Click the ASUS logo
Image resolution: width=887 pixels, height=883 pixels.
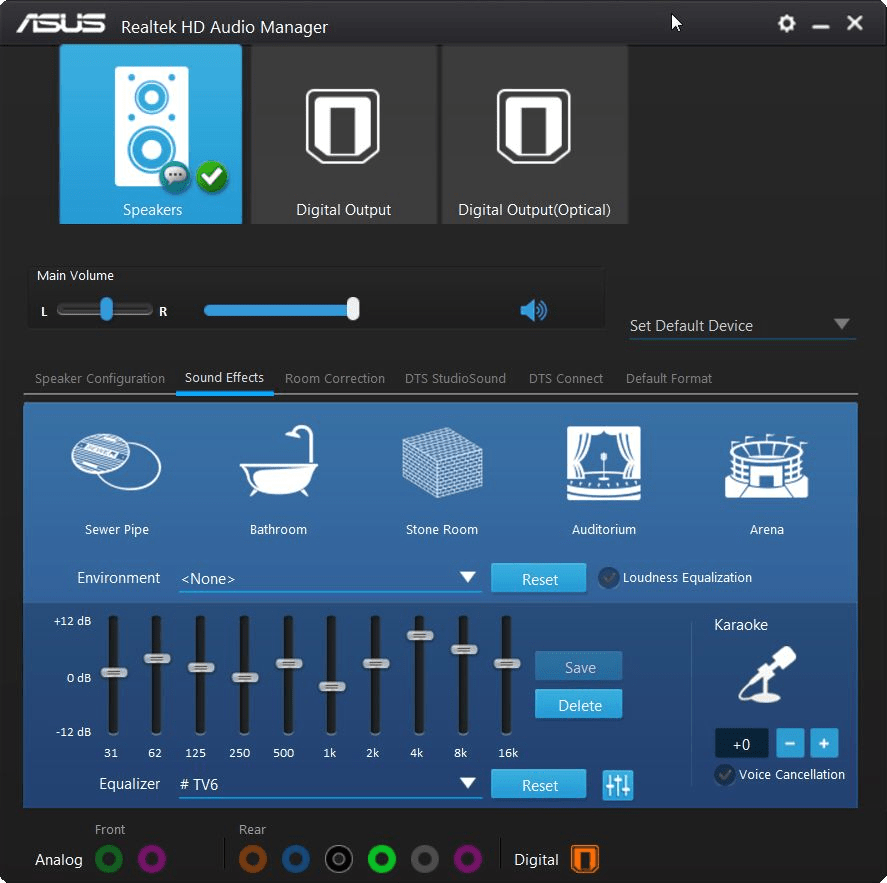coord(61,24)
